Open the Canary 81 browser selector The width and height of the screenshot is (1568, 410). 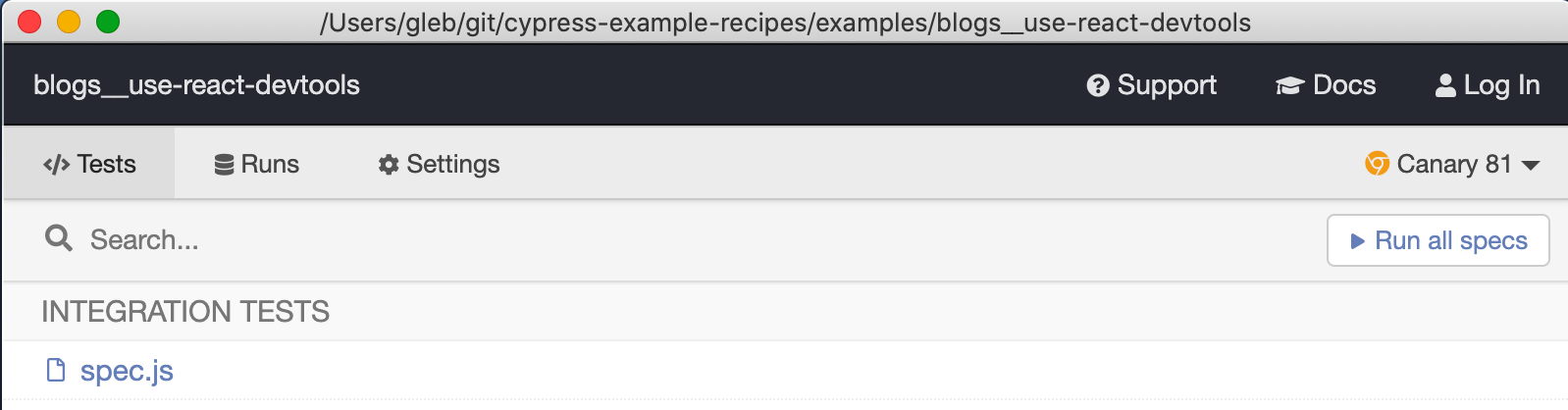click(x=1453, y=164)
